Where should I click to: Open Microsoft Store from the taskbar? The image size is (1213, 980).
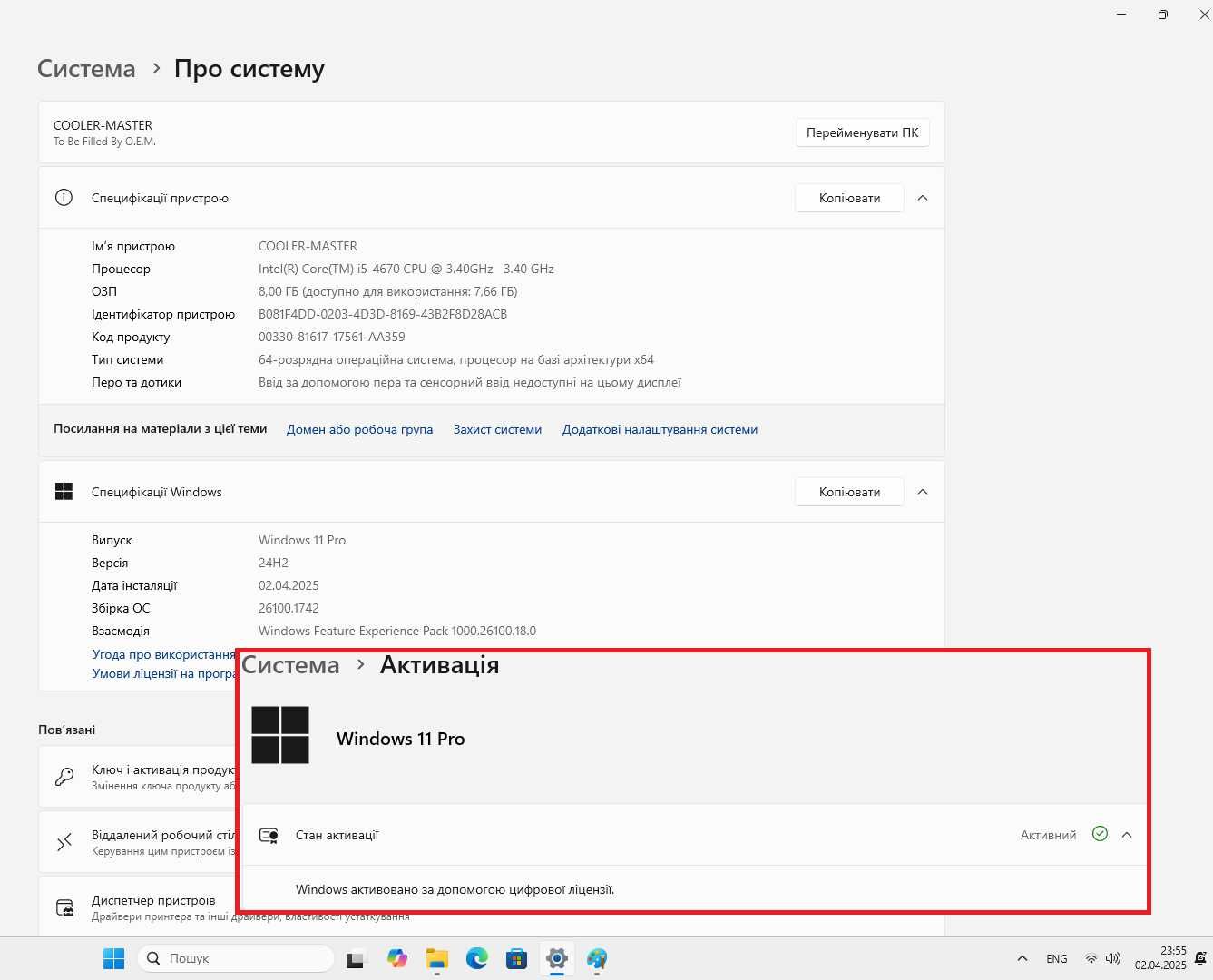517,958
